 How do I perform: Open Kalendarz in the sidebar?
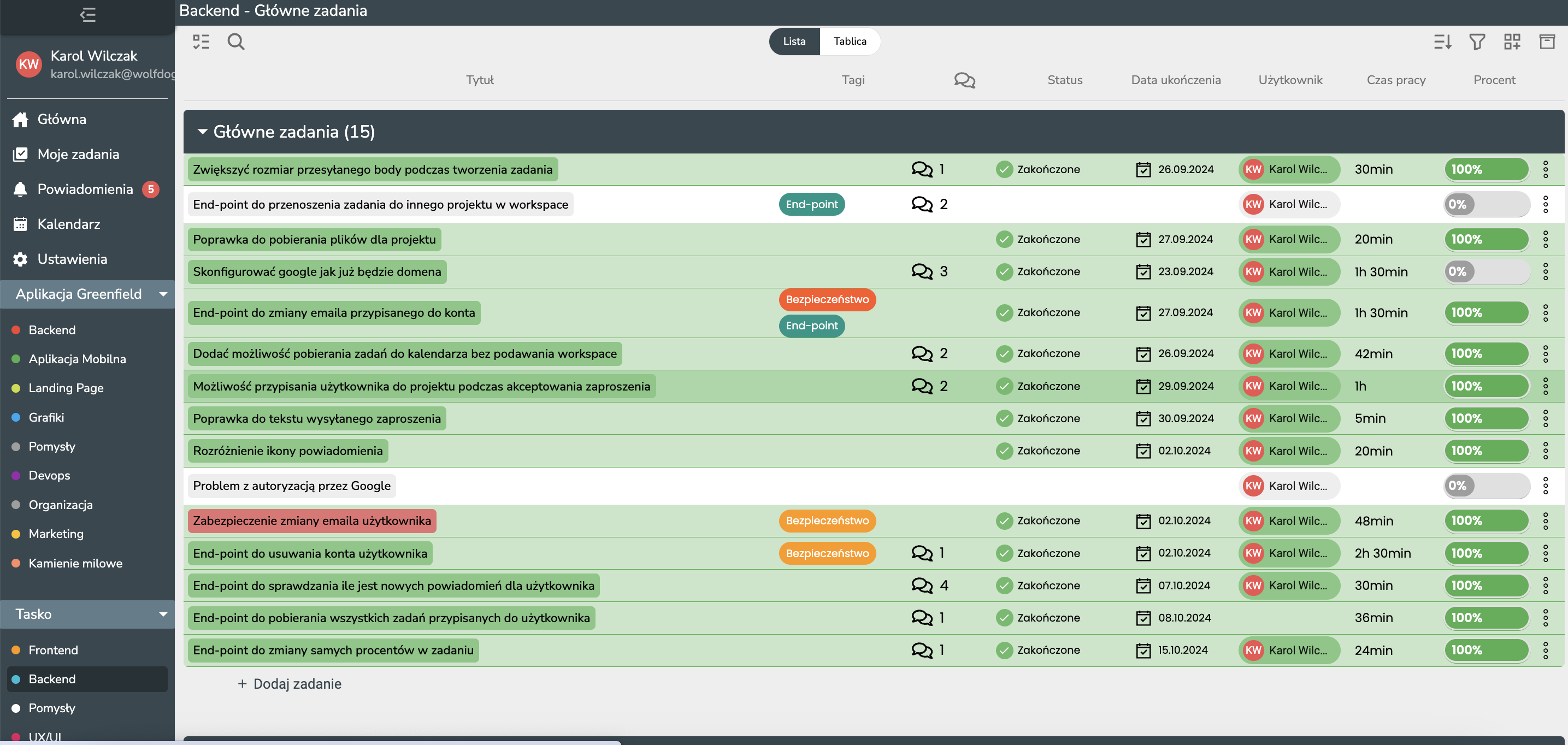(69, 224)
